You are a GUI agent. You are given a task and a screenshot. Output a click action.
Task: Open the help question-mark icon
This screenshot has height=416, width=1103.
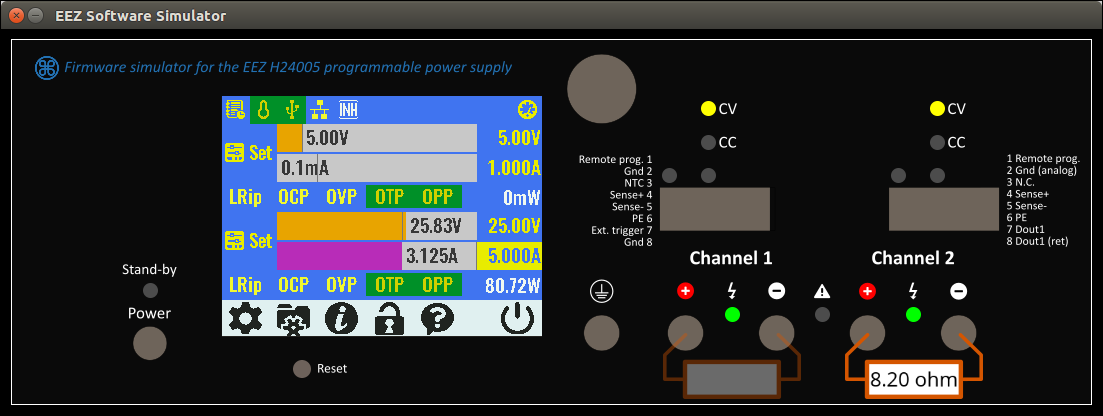tap(437, 319)
